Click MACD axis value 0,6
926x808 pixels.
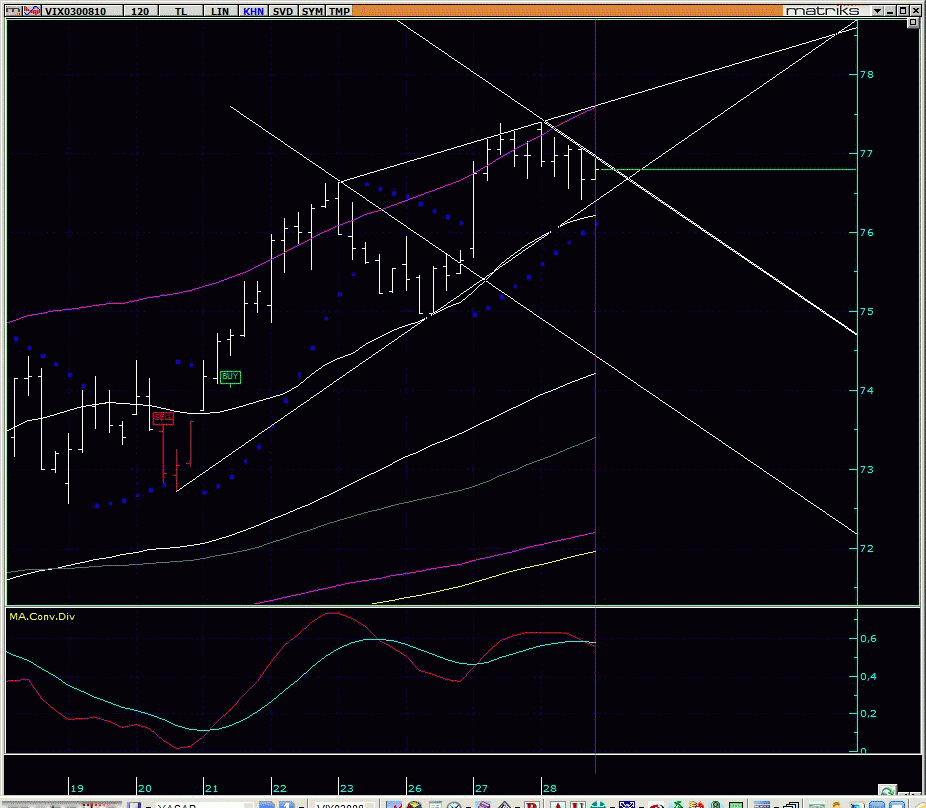[868, 638]
